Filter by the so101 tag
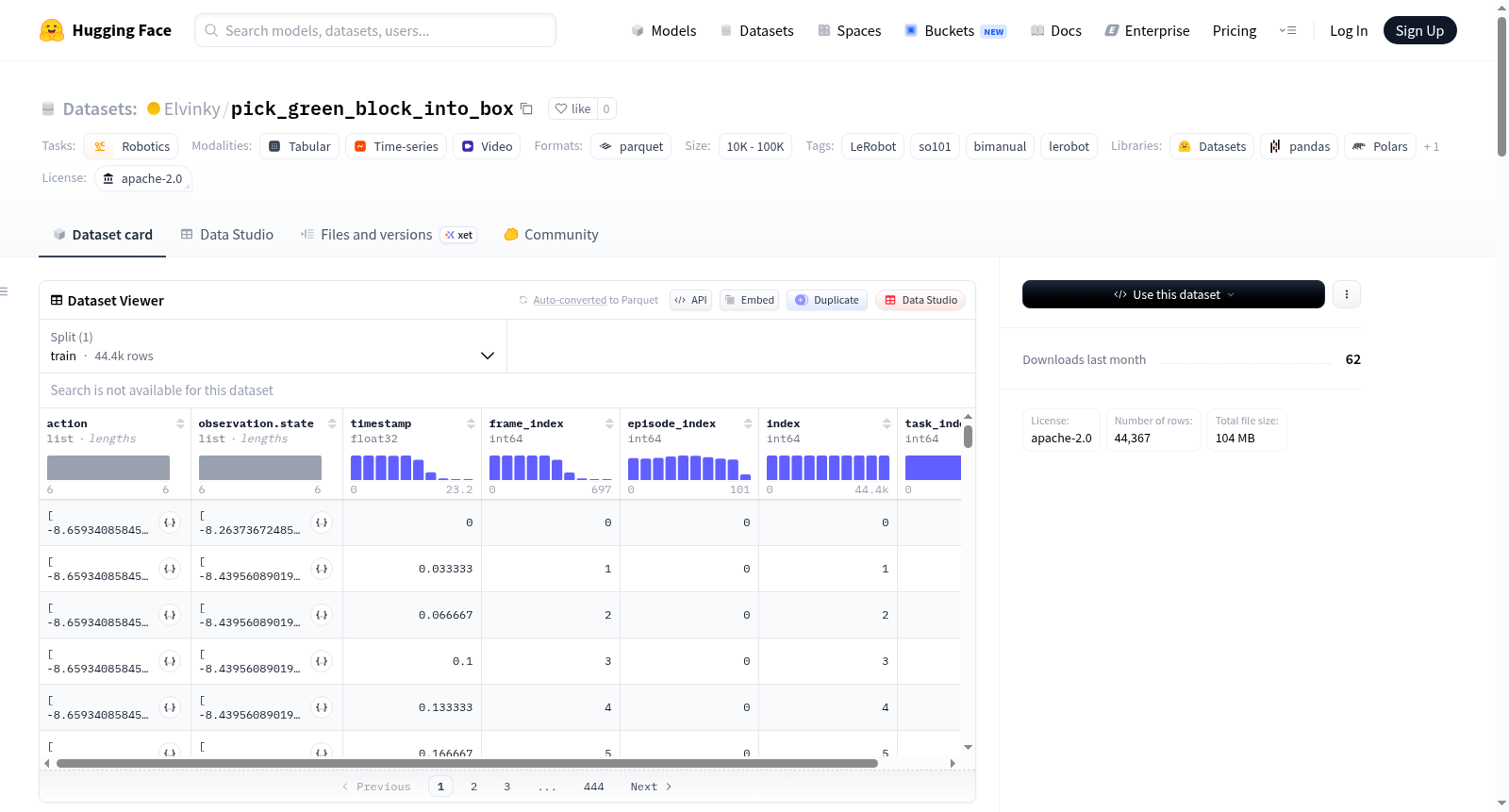Screen dimensions: 1509x812 (x=935, y=146)
